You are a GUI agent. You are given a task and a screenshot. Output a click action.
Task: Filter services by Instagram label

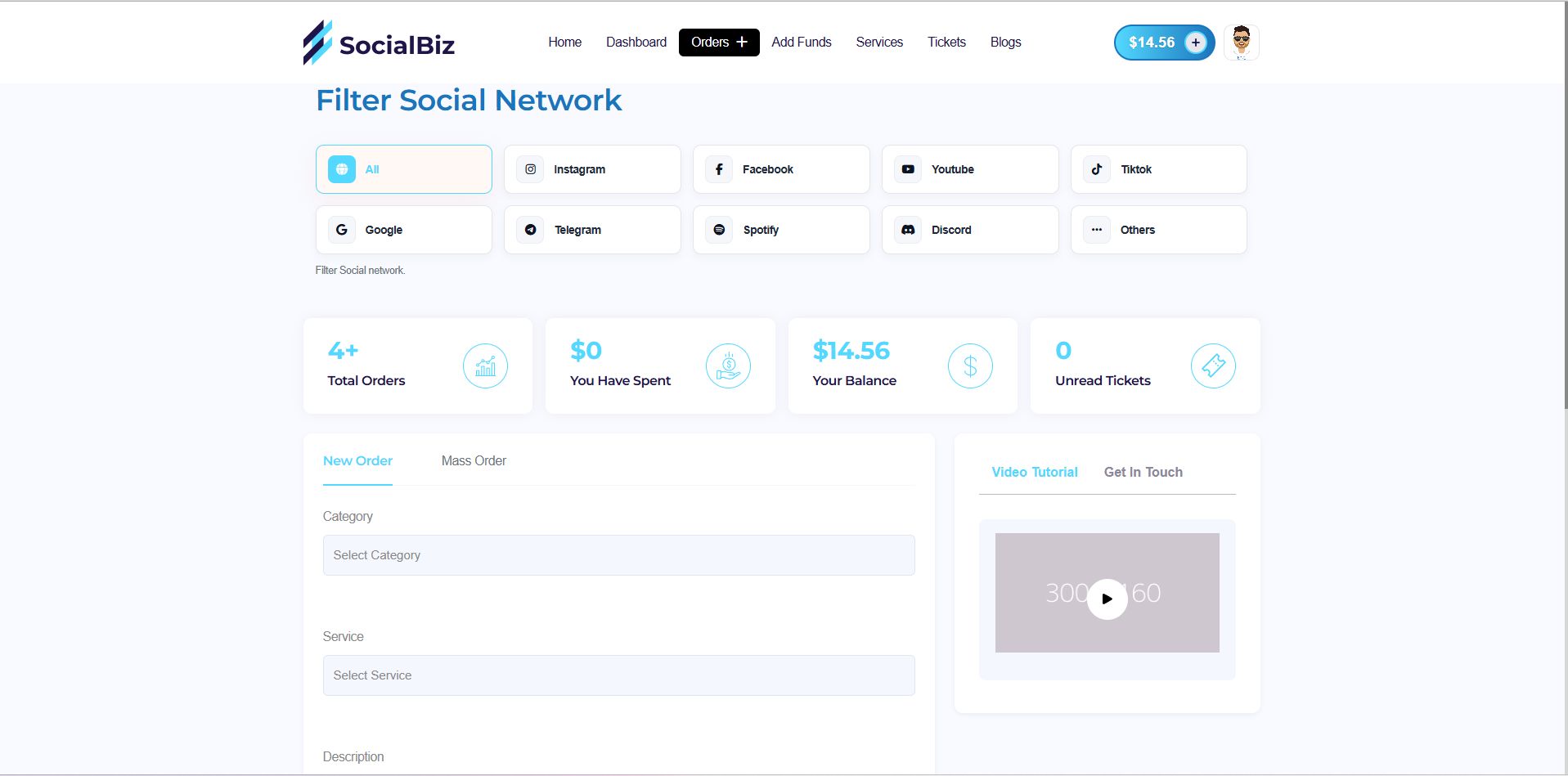tap(579, 169)
